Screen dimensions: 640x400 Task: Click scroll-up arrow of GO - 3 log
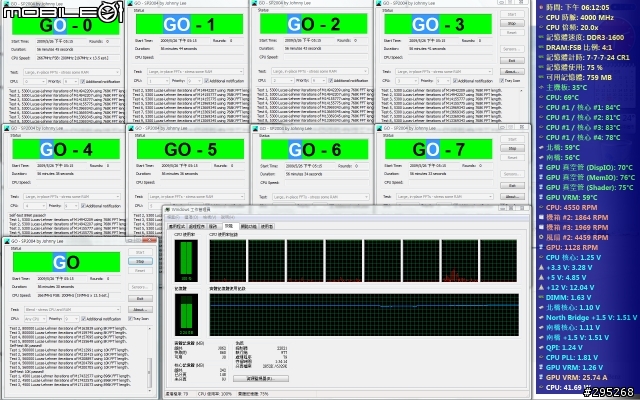[x=522, y=91]
